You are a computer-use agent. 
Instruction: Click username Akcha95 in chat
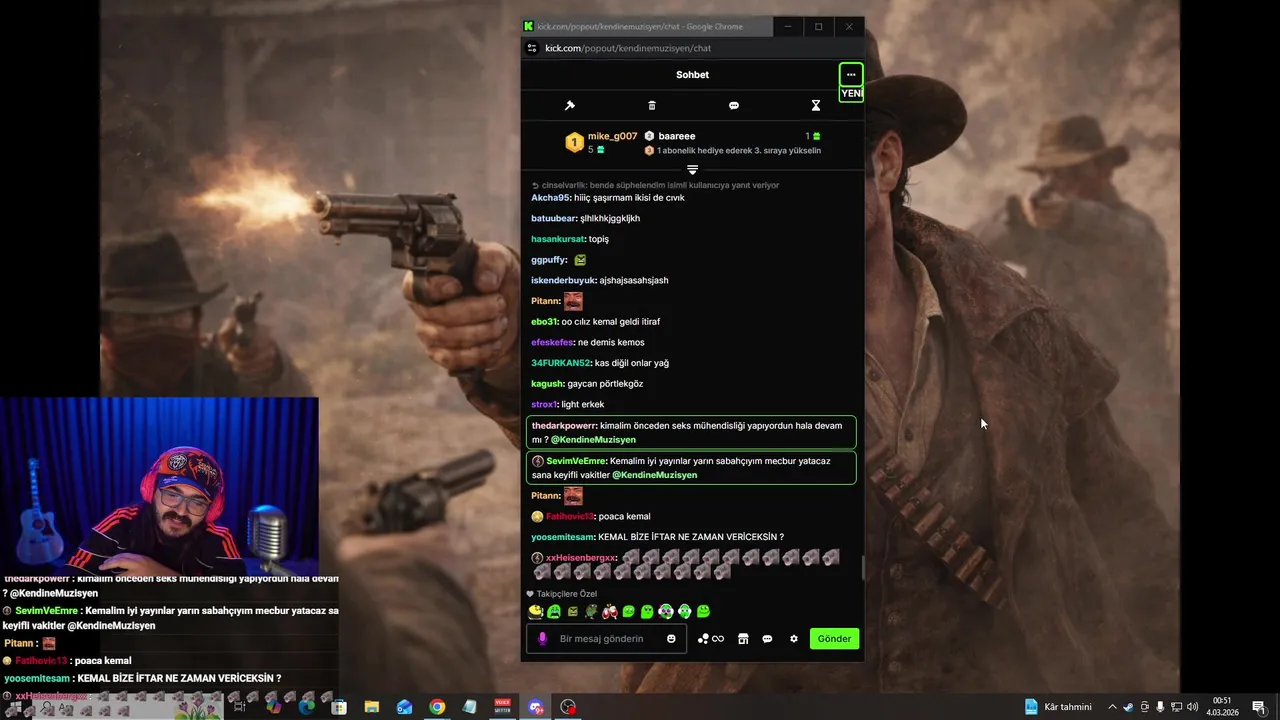point(550,198)
